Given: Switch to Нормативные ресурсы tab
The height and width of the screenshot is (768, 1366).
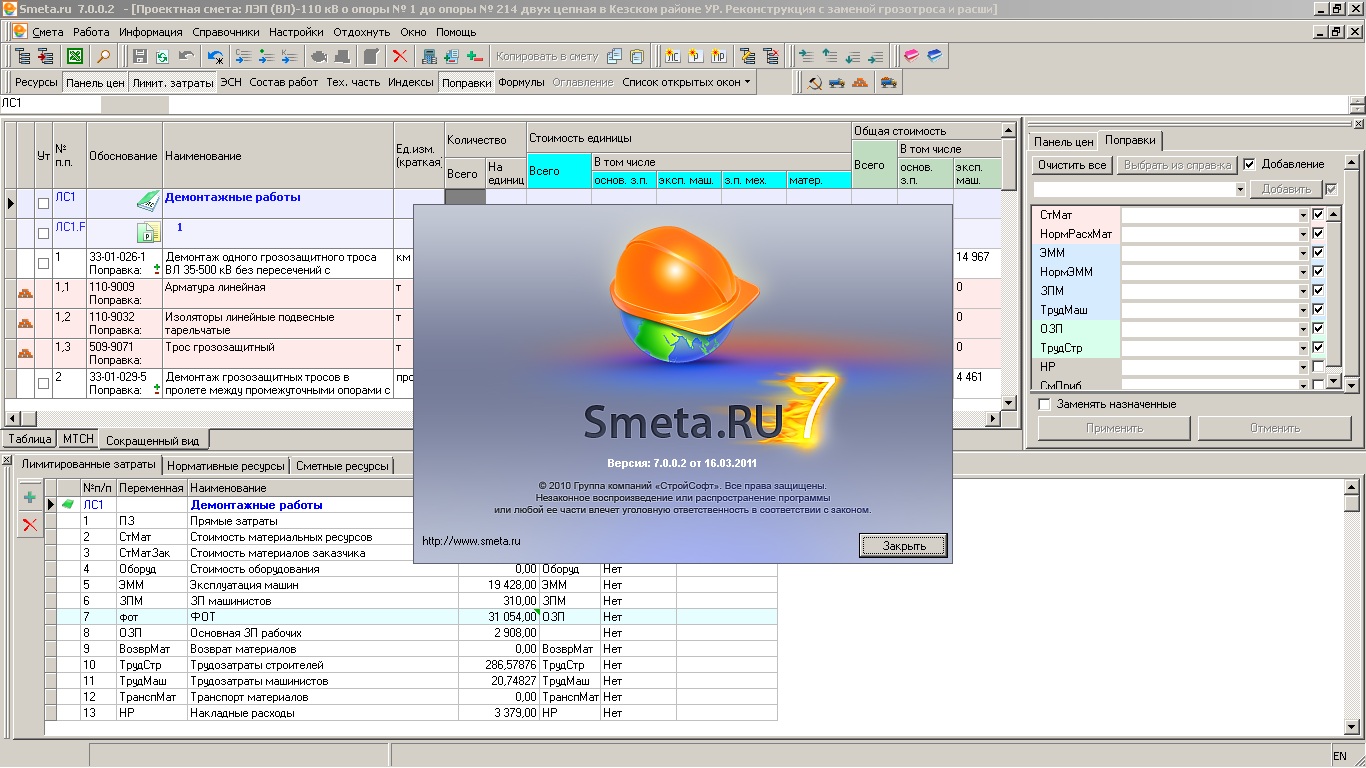Looking at the screenshot, I should pos(226,465).
